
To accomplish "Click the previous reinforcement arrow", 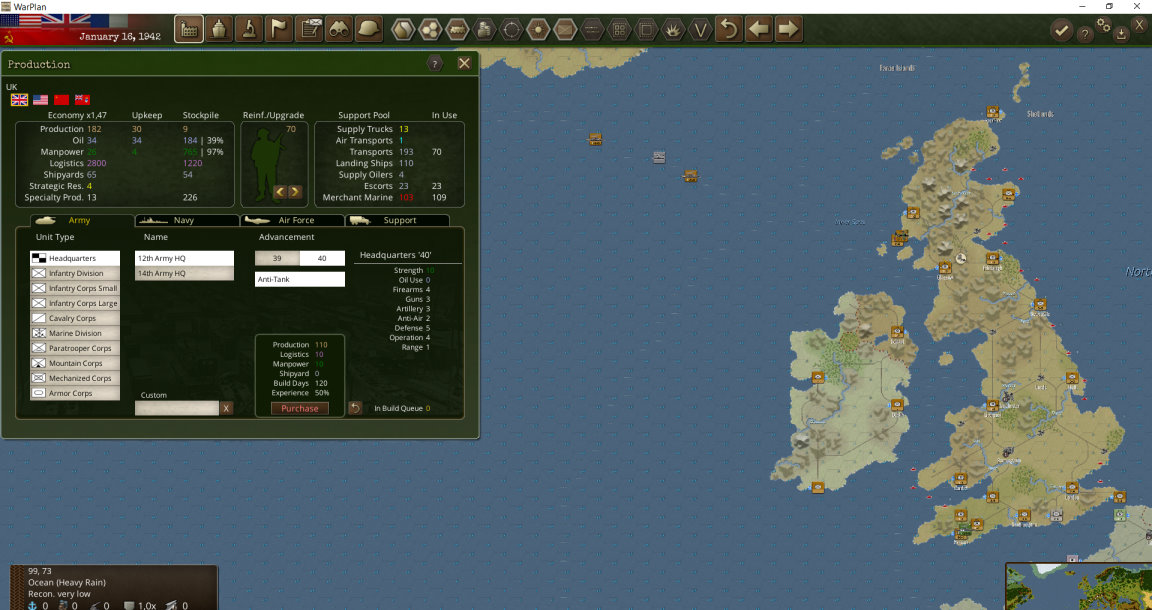I will pyautogui.click(x=280, y=192).
